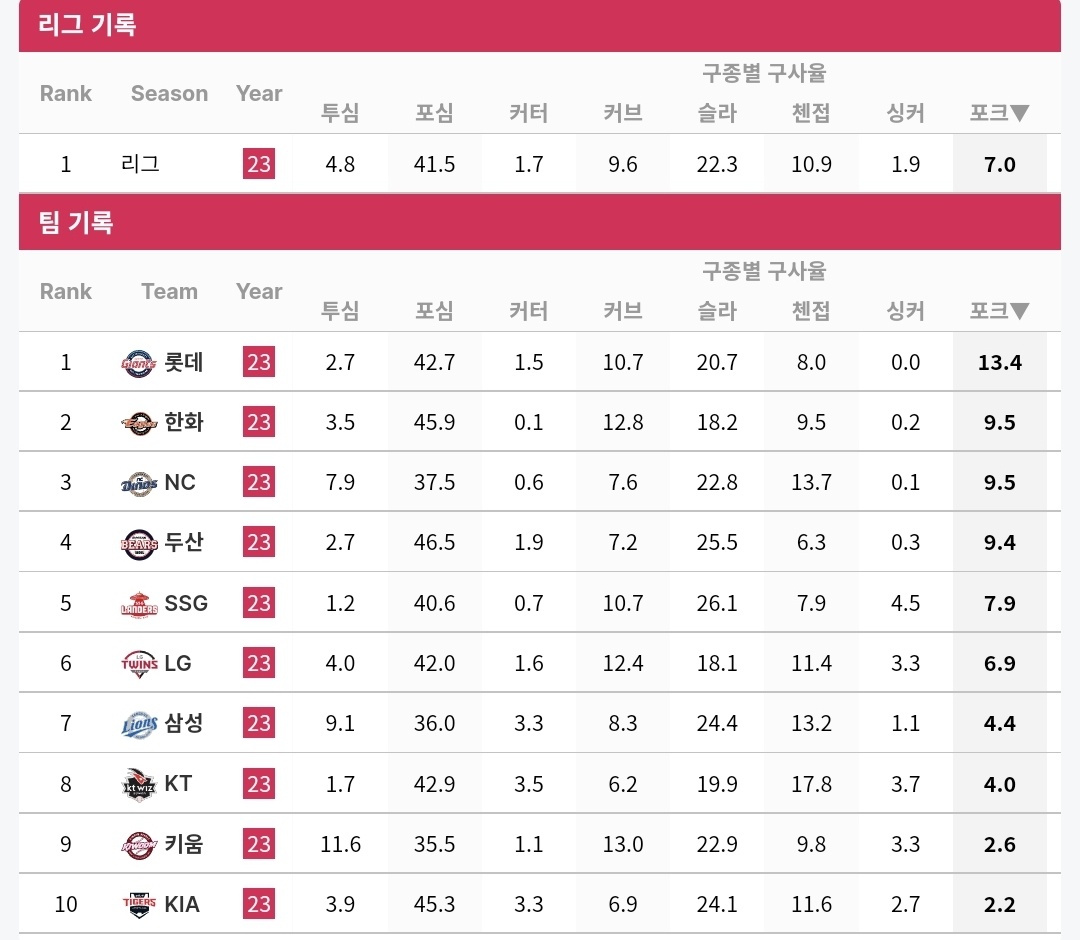The image size is (1080, 940).
Task: Click the Kiwoom Heroes team logo
Action: click(139, 844)
